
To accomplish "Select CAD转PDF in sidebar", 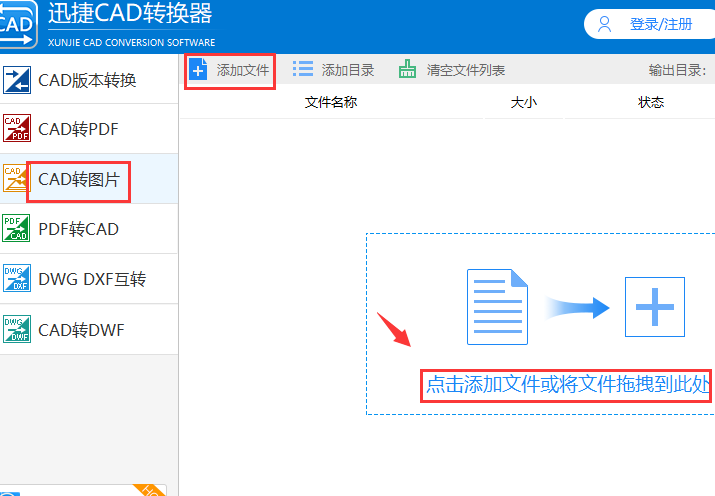I will (x=89, y=129).
